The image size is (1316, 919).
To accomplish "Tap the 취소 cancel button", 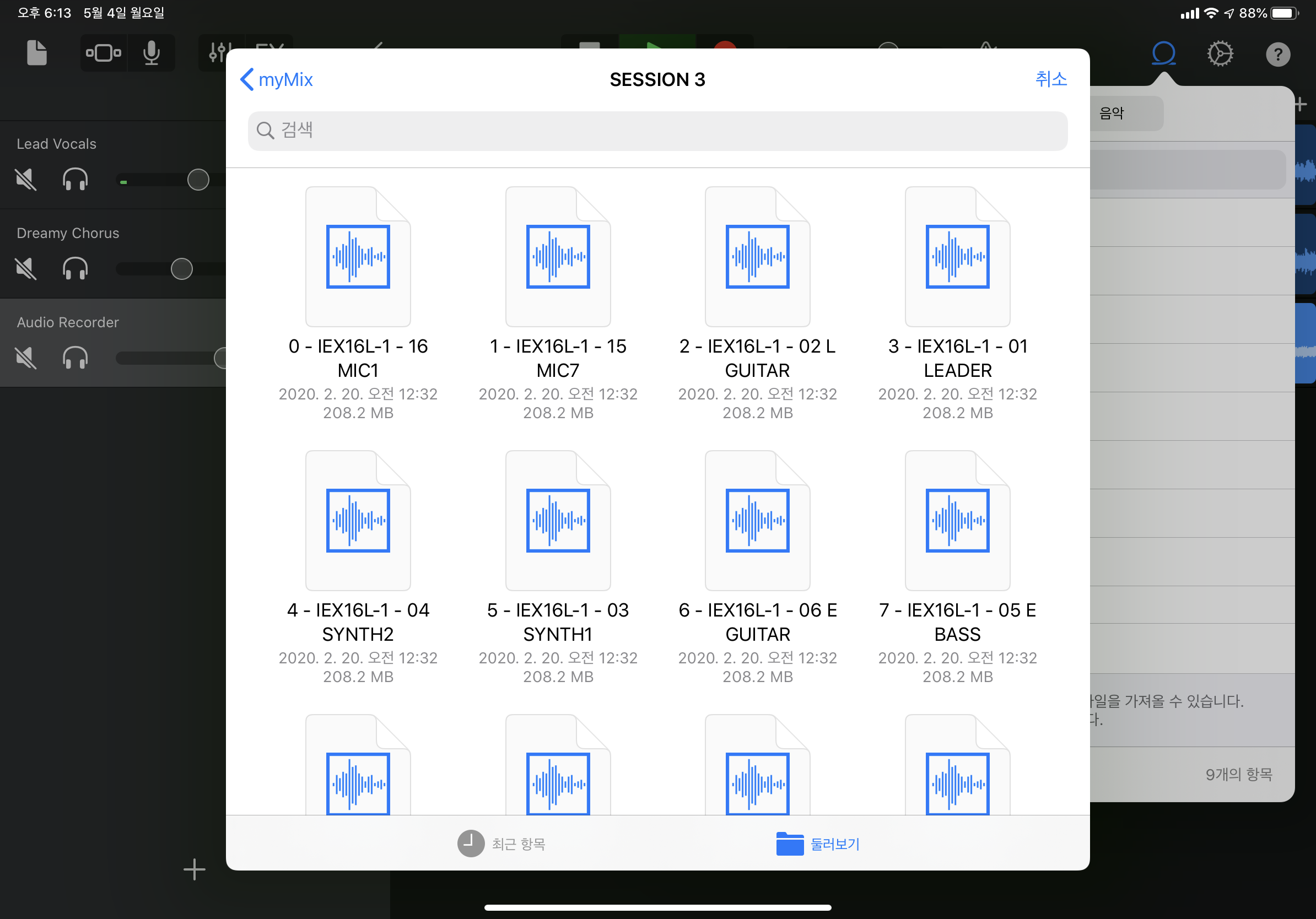I will (1050, 79).
